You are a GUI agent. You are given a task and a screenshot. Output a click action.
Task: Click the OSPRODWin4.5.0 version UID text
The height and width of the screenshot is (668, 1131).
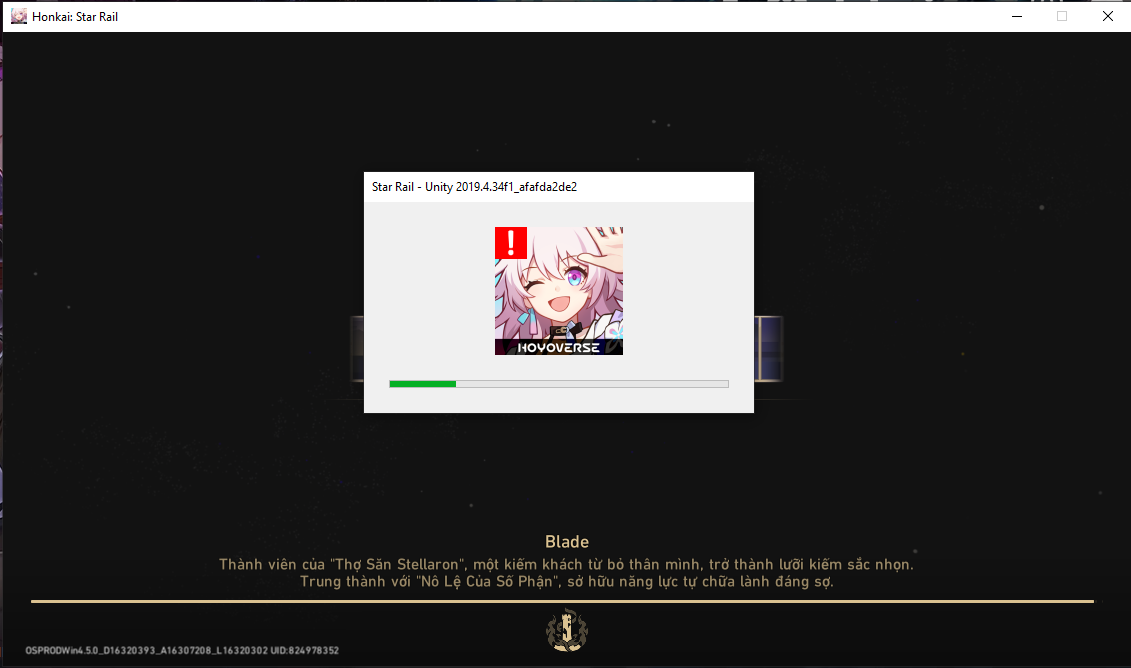[x=182, y=651]
